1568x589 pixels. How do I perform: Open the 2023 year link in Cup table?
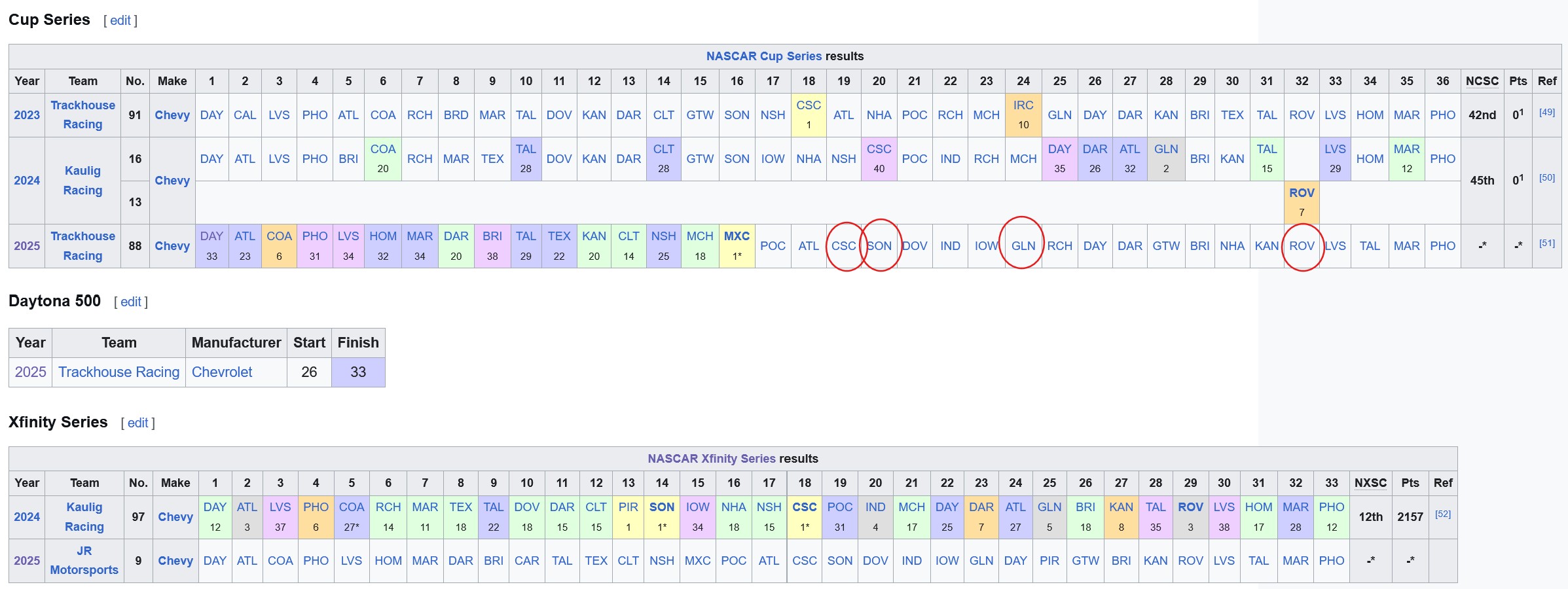pos(27,115)
